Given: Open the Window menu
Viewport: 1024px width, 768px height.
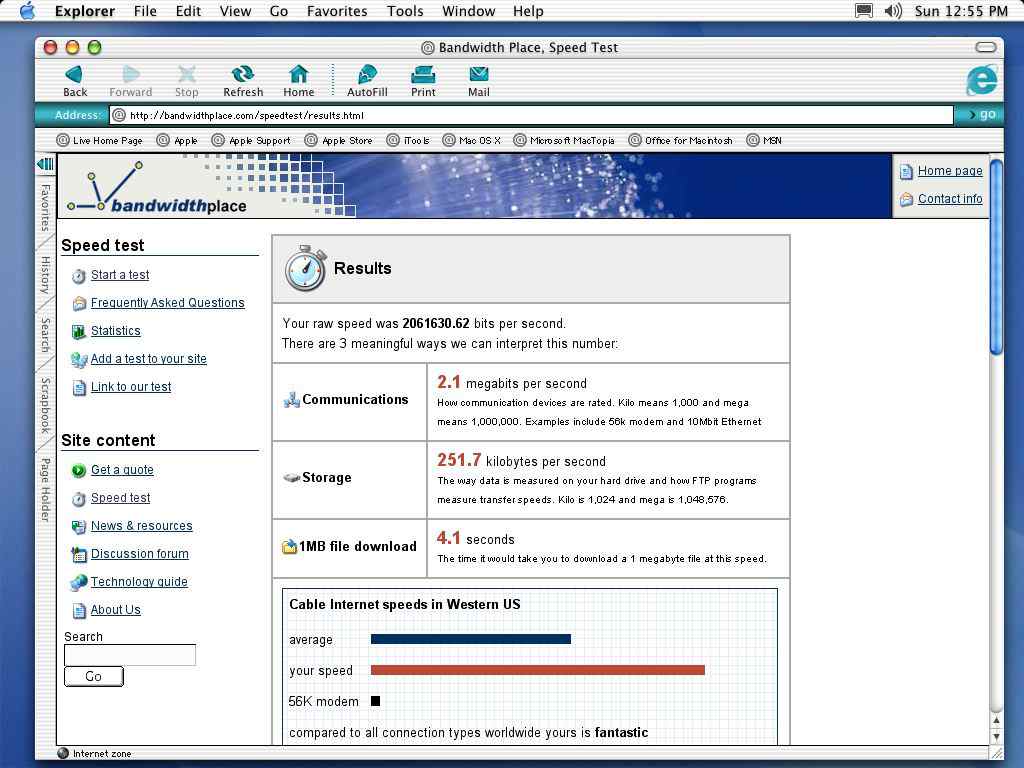Looking at the screenshot, I should click(468, 11).
